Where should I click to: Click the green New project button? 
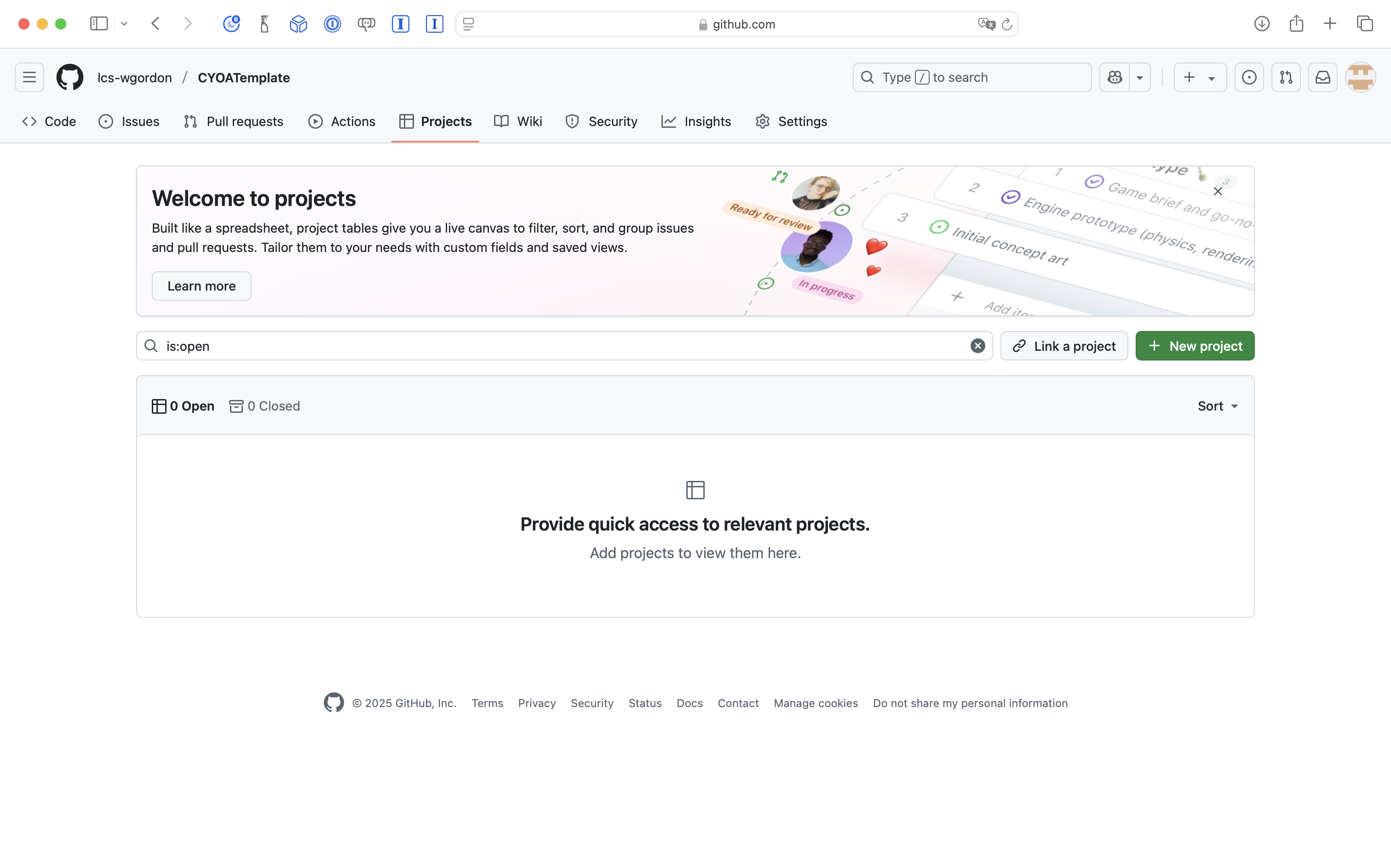(x=1195, y=346)
